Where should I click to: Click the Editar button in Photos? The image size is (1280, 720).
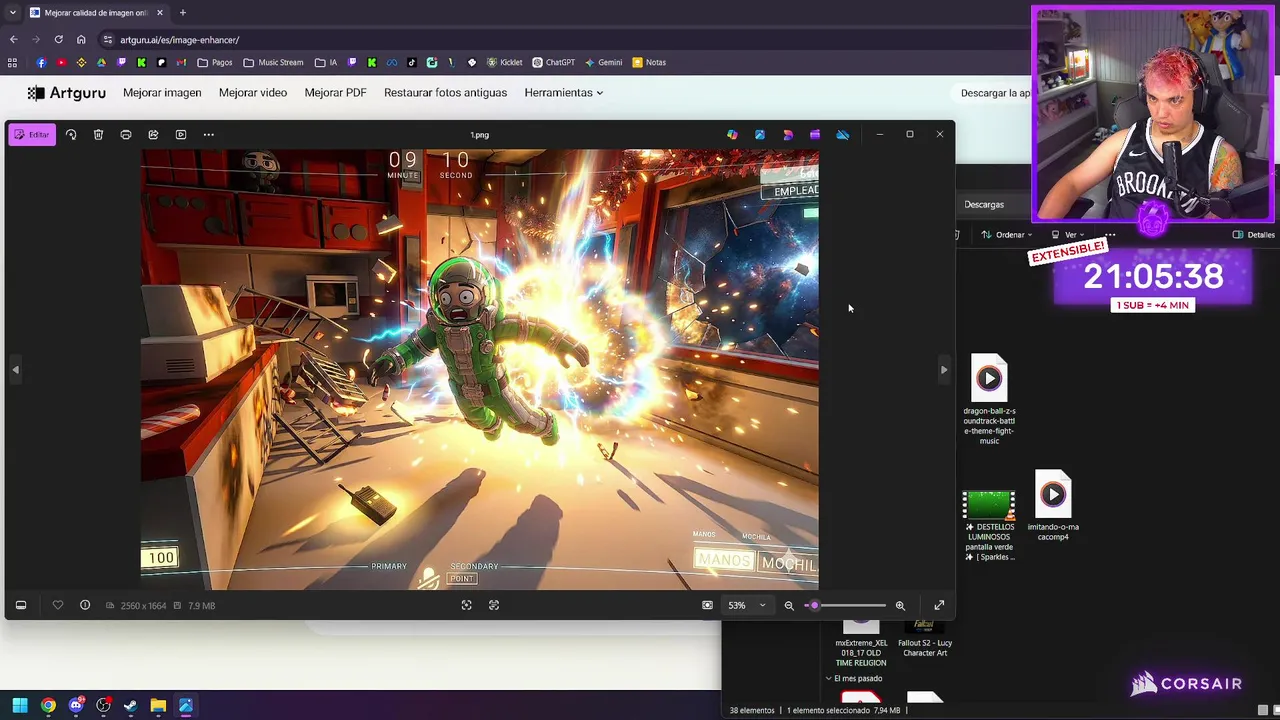(31, 134)
